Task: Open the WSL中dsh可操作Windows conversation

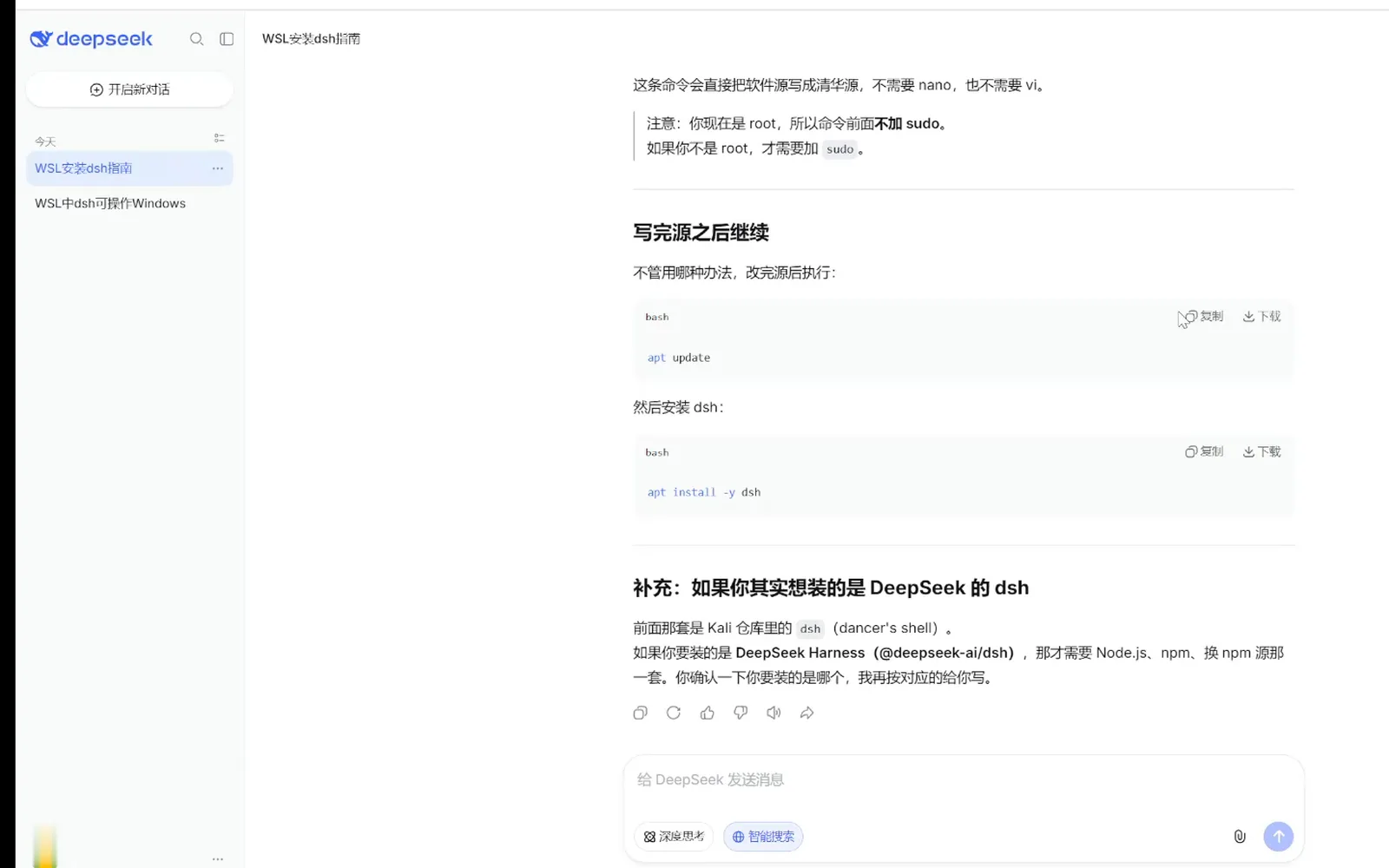Action: (129, 203)
